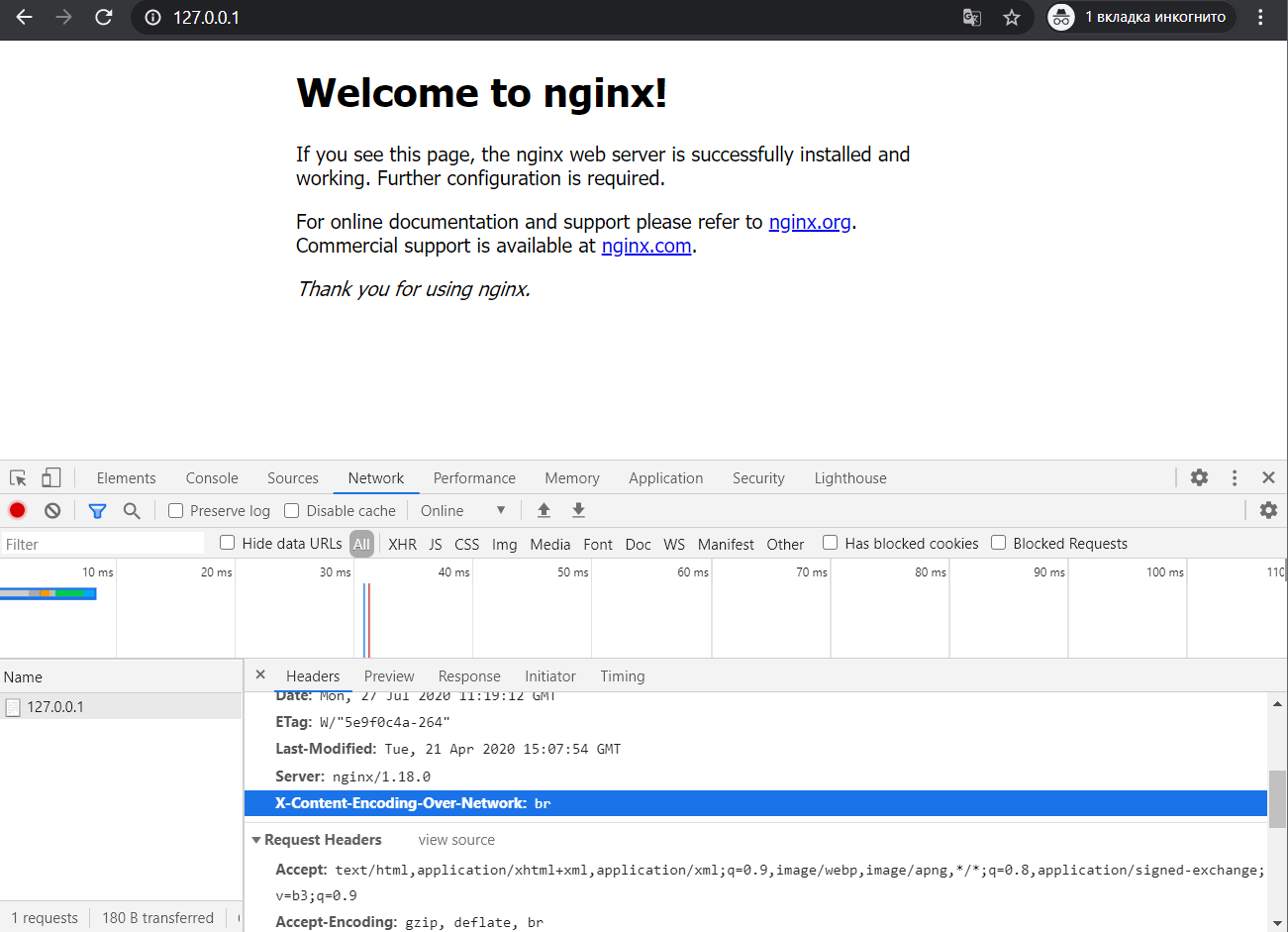Show only Doc requests
This screenshot has height=932, width=1288.
coord(639,544)
